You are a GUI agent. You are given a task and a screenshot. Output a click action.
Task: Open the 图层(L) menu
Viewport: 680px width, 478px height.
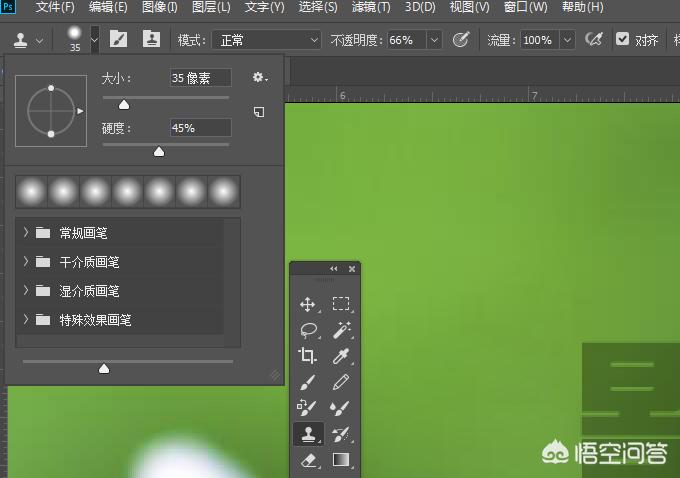pyautogui.click(x=210, y=7)
